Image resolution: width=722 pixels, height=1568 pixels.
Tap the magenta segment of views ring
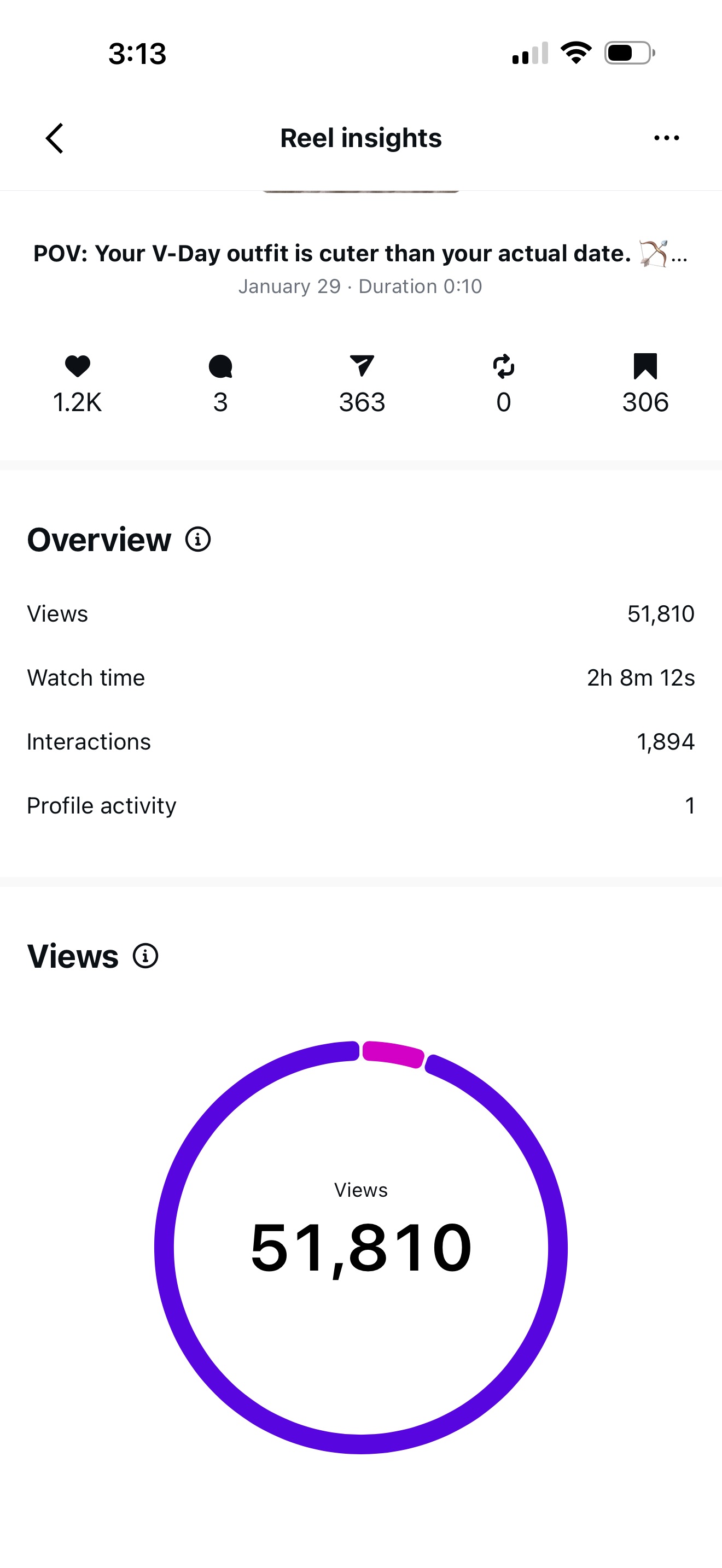coord(393,1054)
